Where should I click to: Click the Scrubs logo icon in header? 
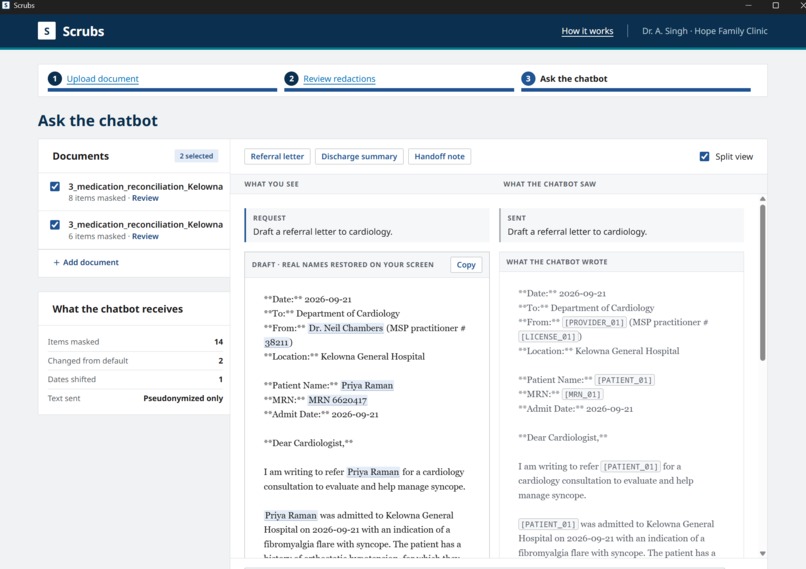pyautogui.click(x=47, y=31)
